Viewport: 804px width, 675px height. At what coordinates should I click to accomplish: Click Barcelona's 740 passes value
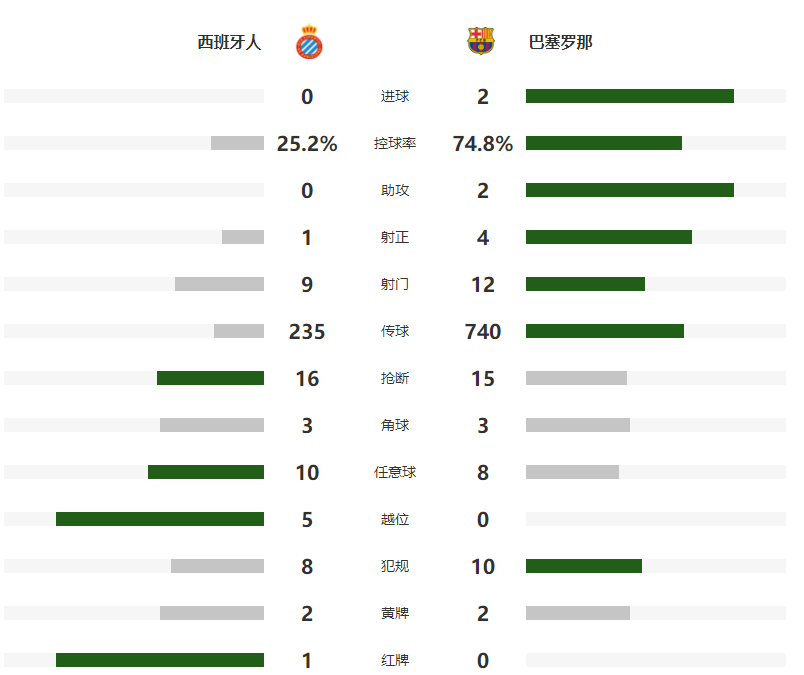click(x=483, y=332)
